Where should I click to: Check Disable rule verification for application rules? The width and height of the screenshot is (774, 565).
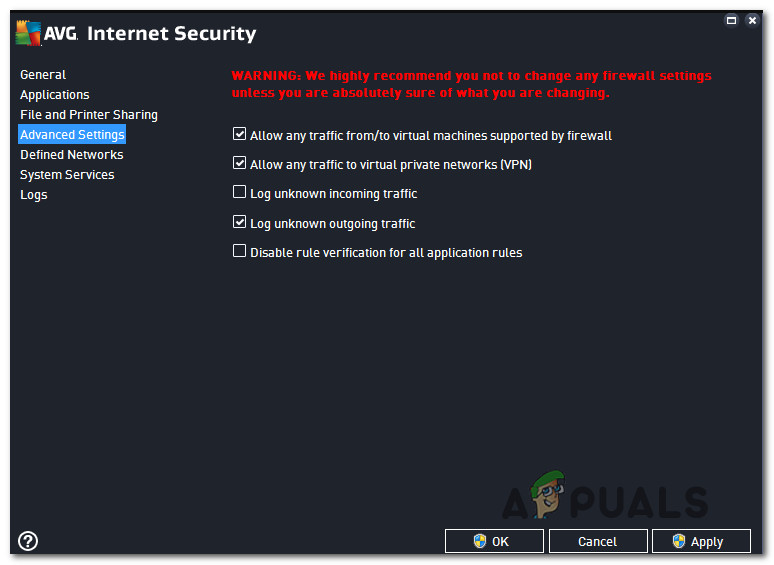click(239, 251)
